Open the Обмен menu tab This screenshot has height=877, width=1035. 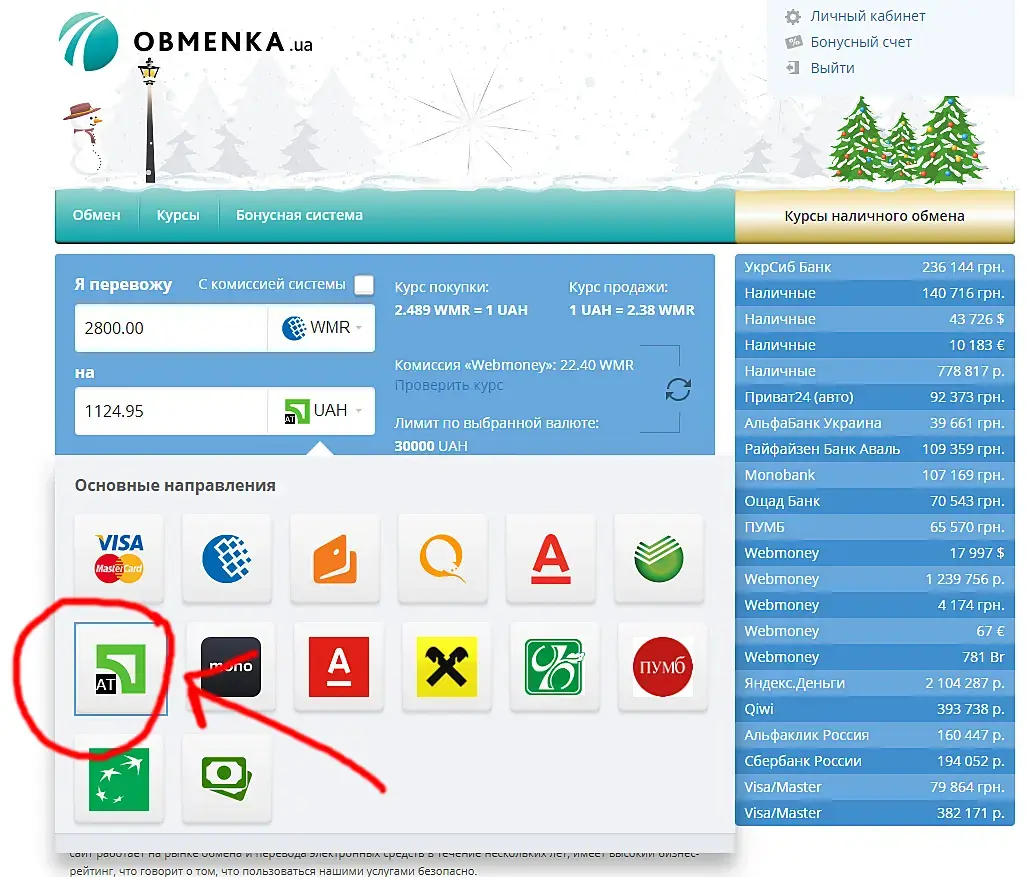96,215
